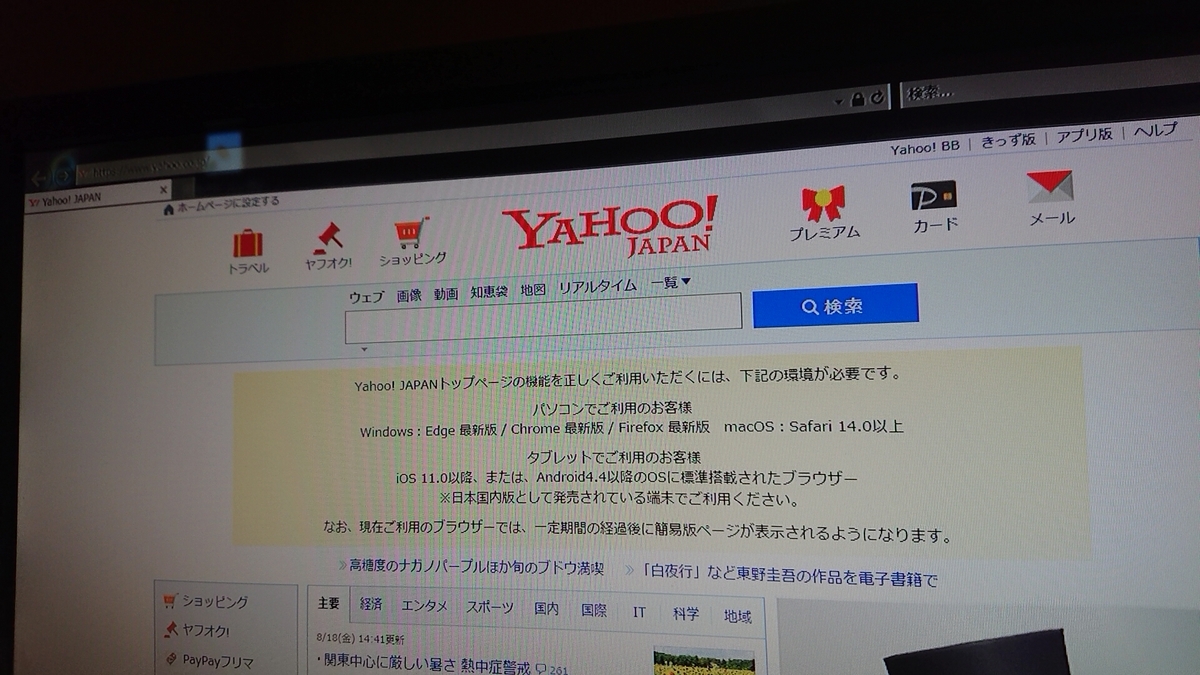This screenshot has width=1200, height=675.
Task: Close the Yahoo! JAPAN browser tab
Action: tap(164, 189)
